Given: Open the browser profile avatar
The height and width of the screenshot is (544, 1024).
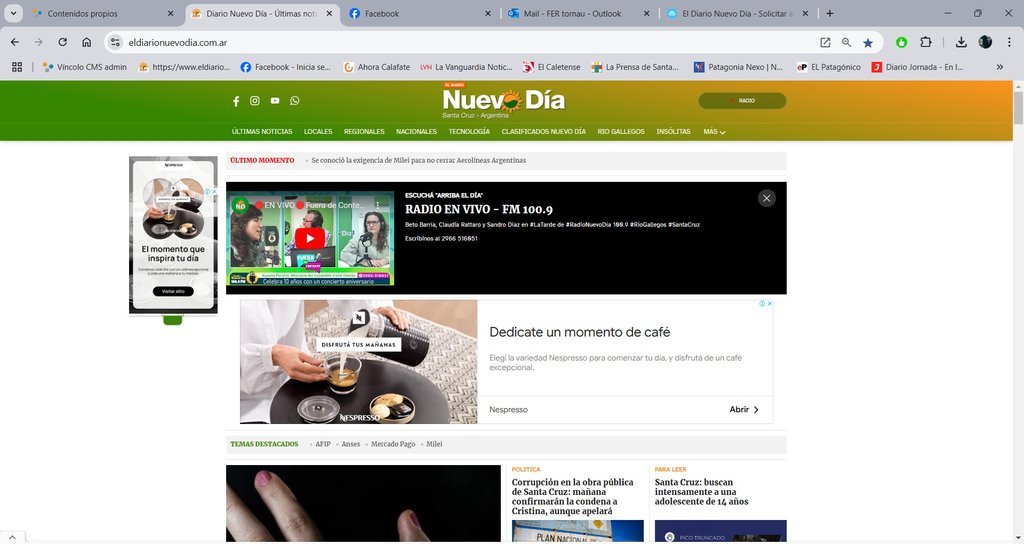Looking at the screenshot, I should (x=985, y=42).
